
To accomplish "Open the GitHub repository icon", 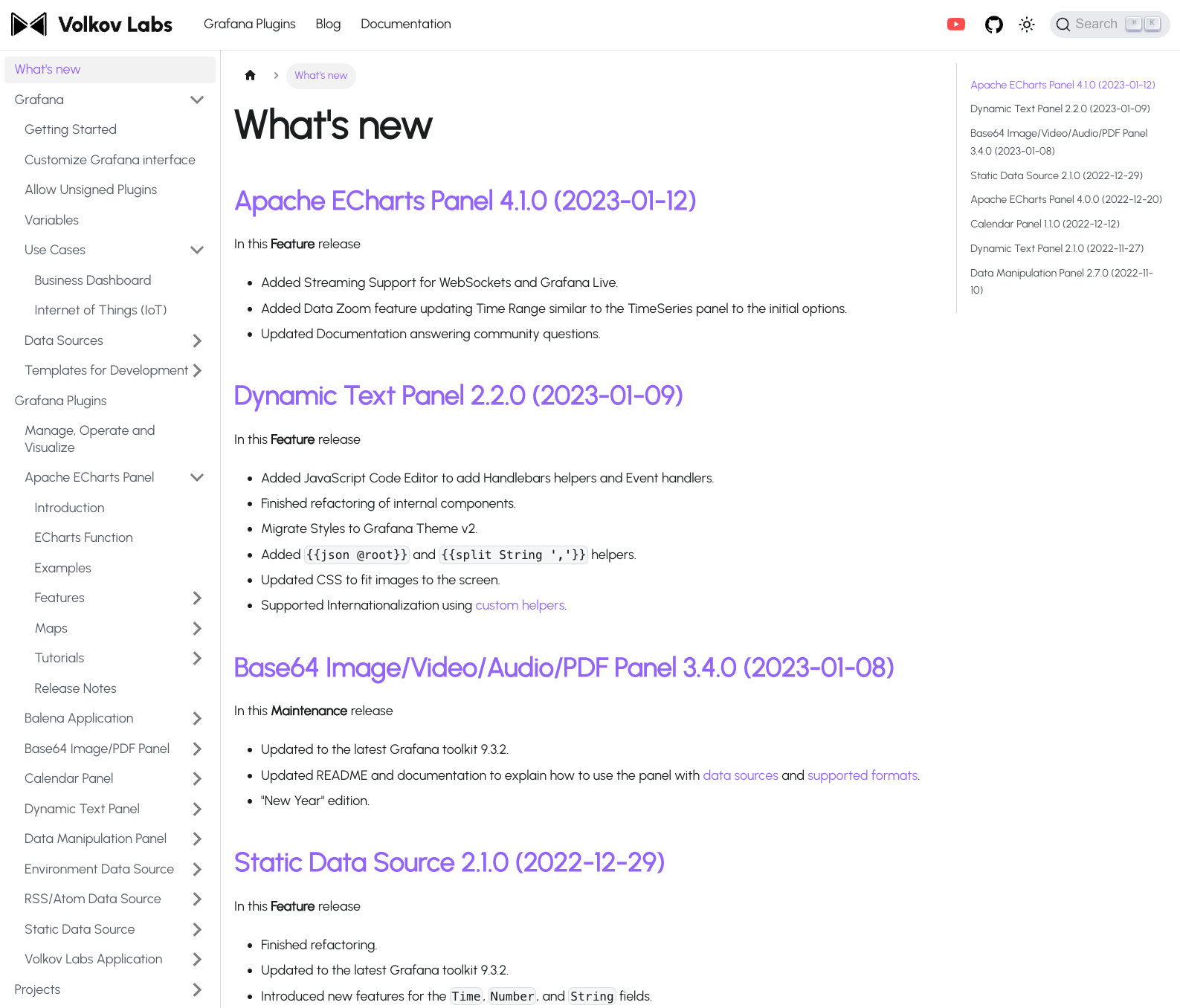I will coord(993,25).
